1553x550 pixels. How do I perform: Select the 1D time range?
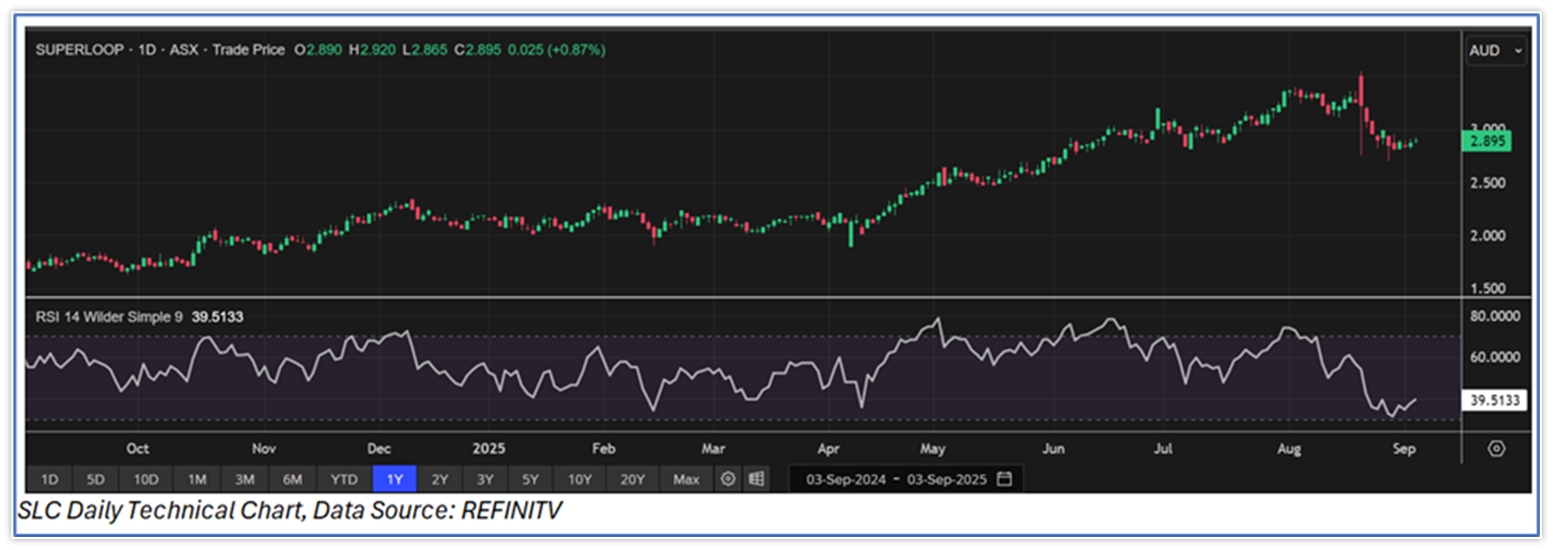point(48,479)
